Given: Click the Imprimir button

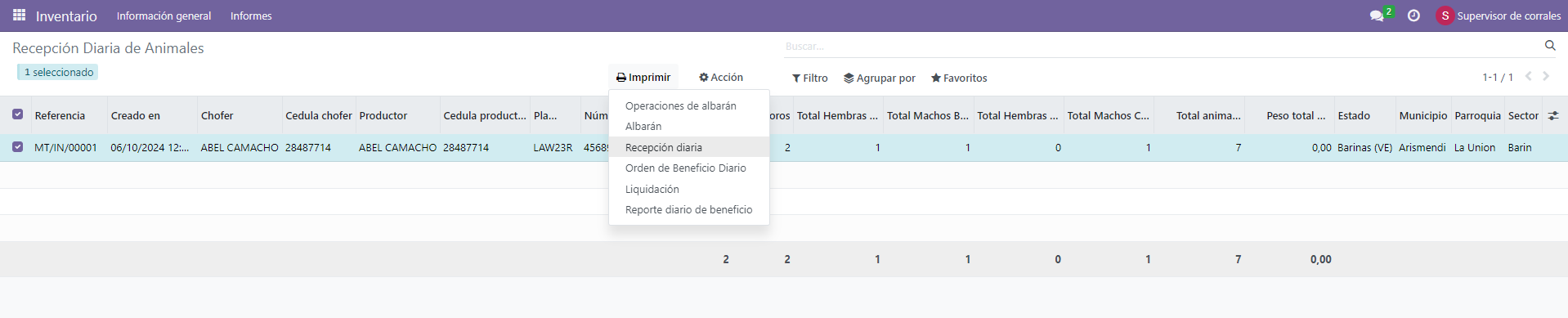Looking at the screenshot, I should coord(643,77).
